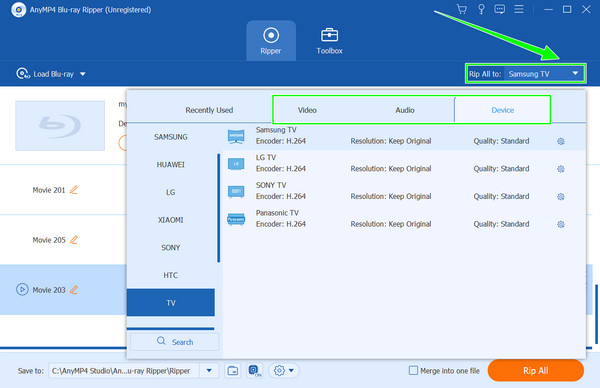Enable Merge into one file
This screenshot has width=600, height=388.
[413, 370]
